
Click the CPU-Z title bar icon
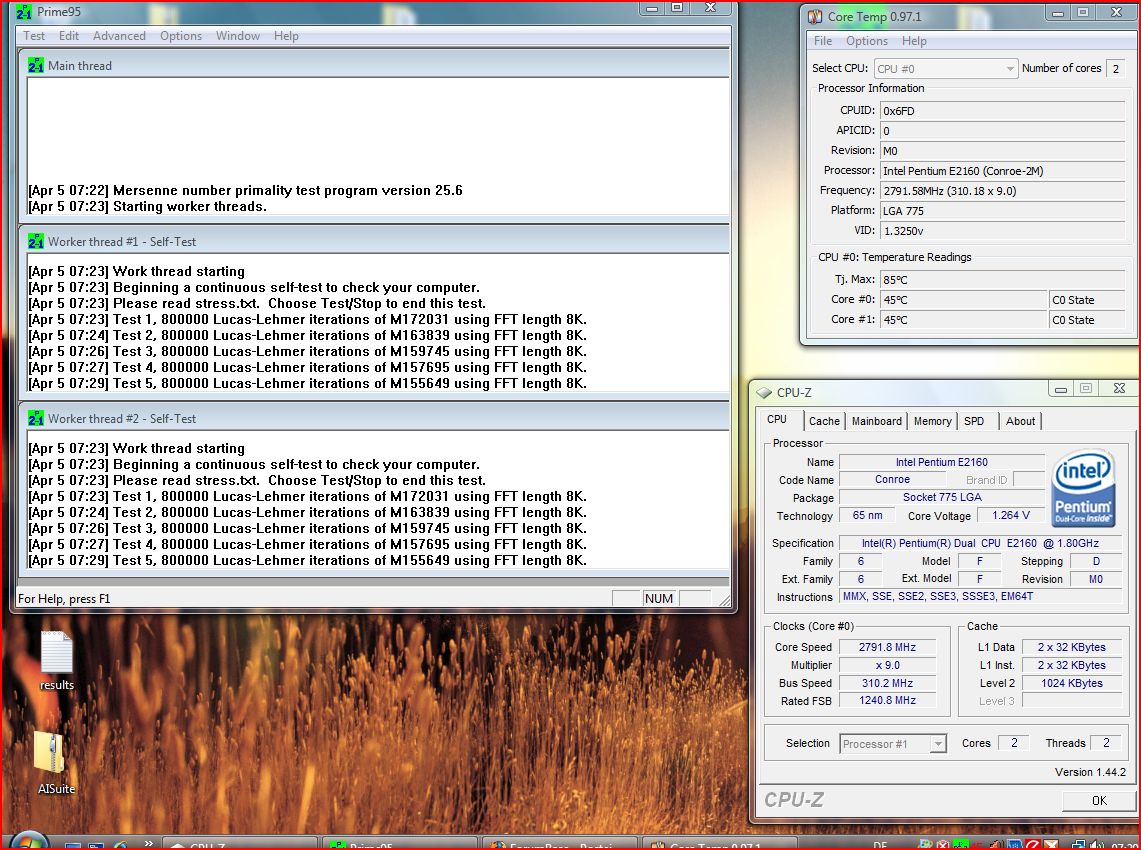coord(764,392)
